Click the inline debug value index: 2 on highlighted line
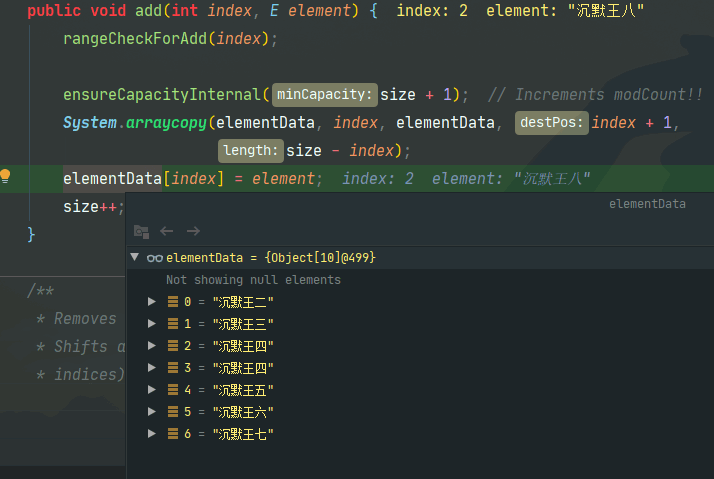This screenshot has height=479, width=714. [378, 178]
